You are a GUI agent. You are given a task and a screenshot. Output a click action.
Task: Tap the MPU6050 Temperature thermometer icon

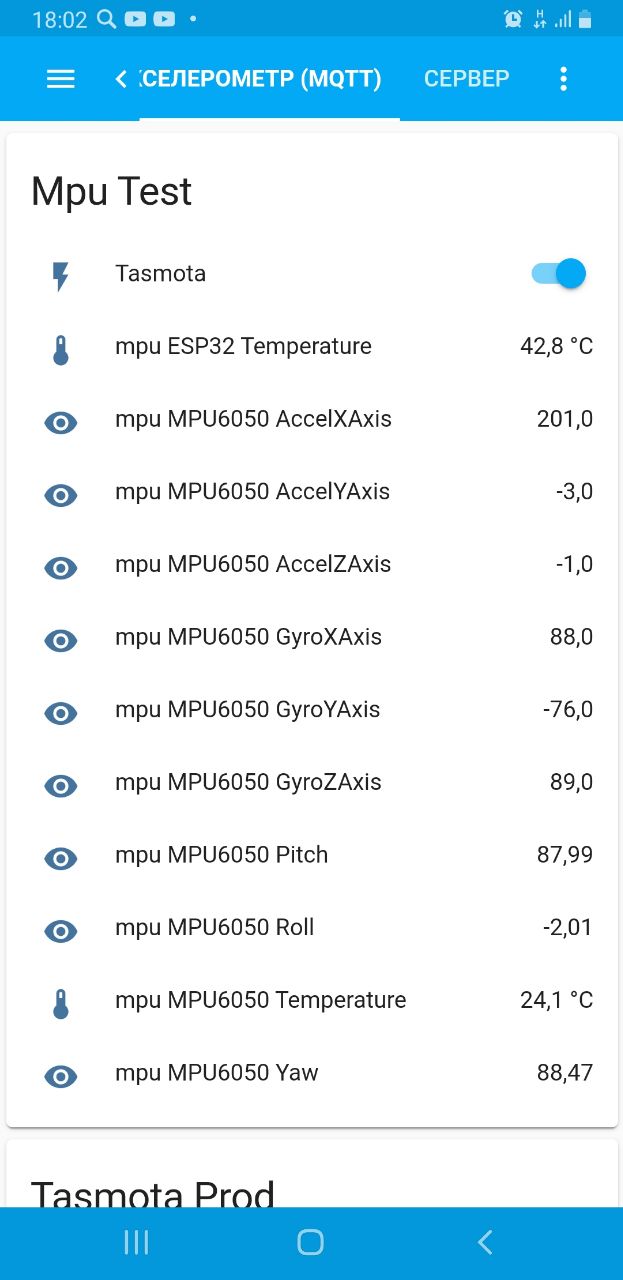[61, 1003]
